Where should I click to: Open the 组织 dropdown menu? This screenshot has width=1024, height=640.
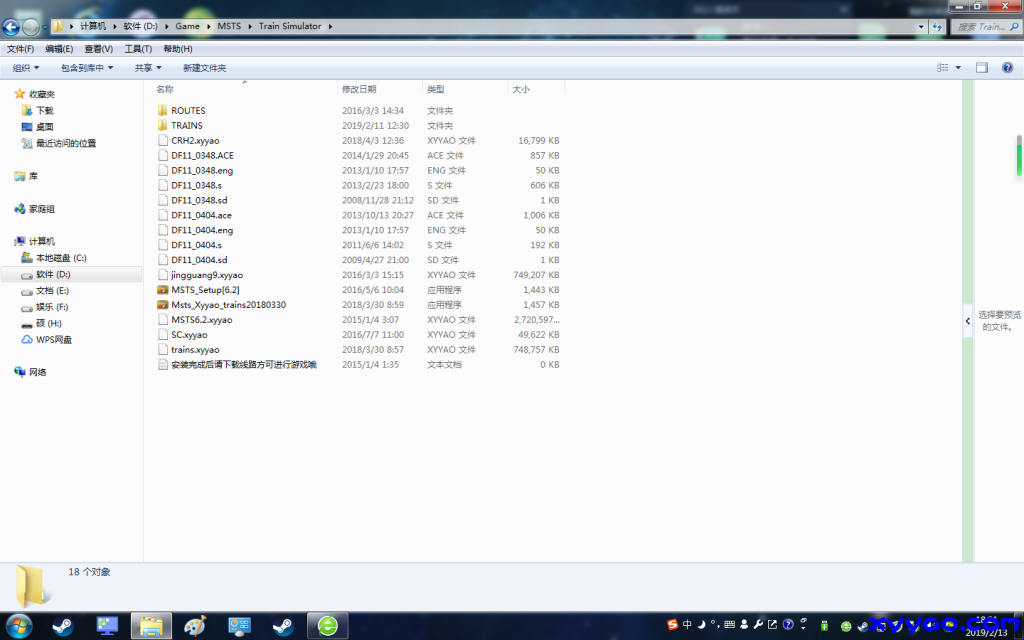click(26, 68)
